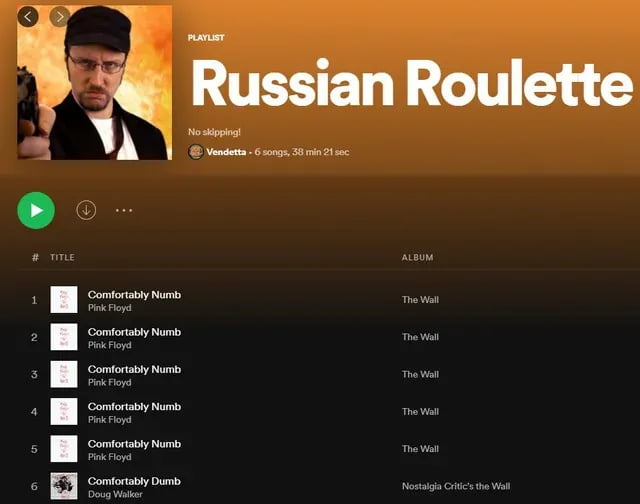Open The Wall album link on track 4
640x504 pixels.
420,411
